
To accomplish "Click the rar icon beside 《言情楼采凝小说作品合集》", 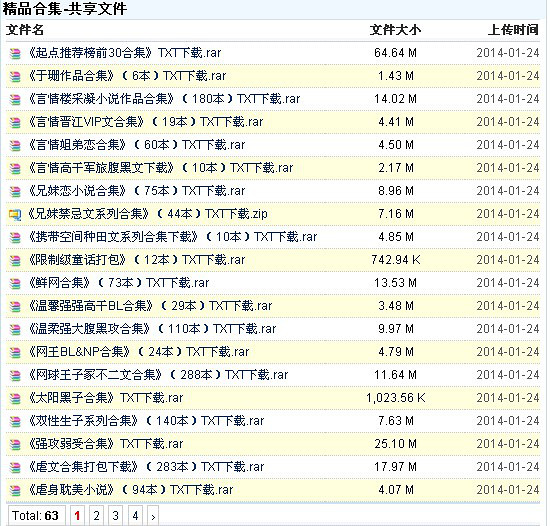I will (15, 99).
